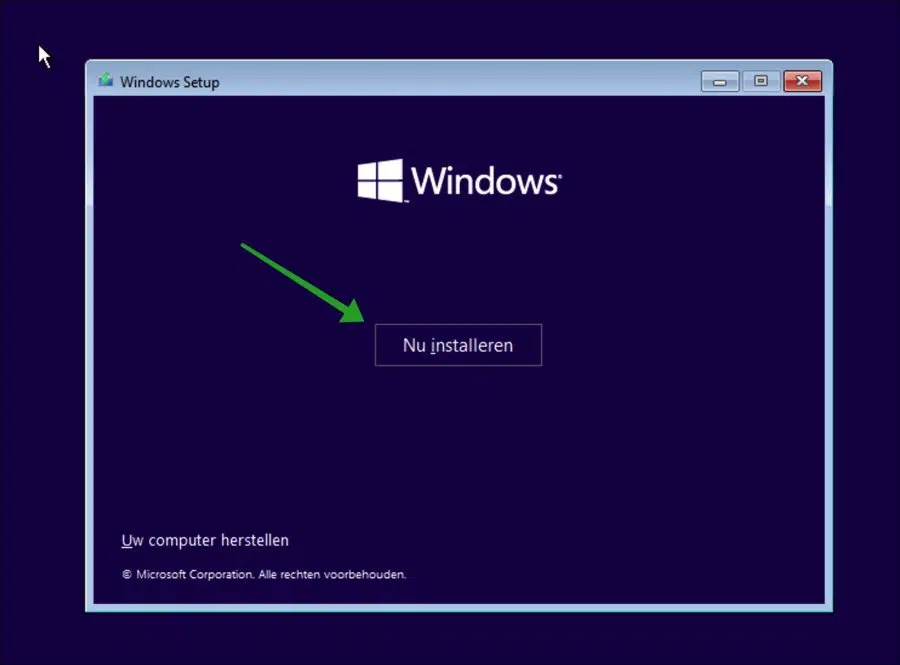
Task: Click the Nu installeren button
Action: tap(458, 345)
